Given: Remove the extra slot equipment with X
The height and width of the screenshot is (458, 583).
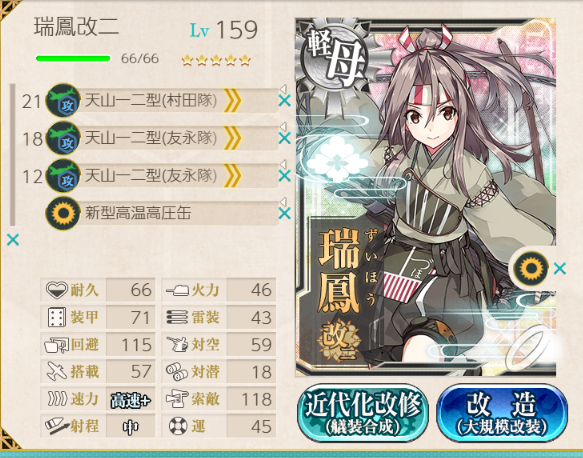Looking at the screenshot, I should point(560,268).
